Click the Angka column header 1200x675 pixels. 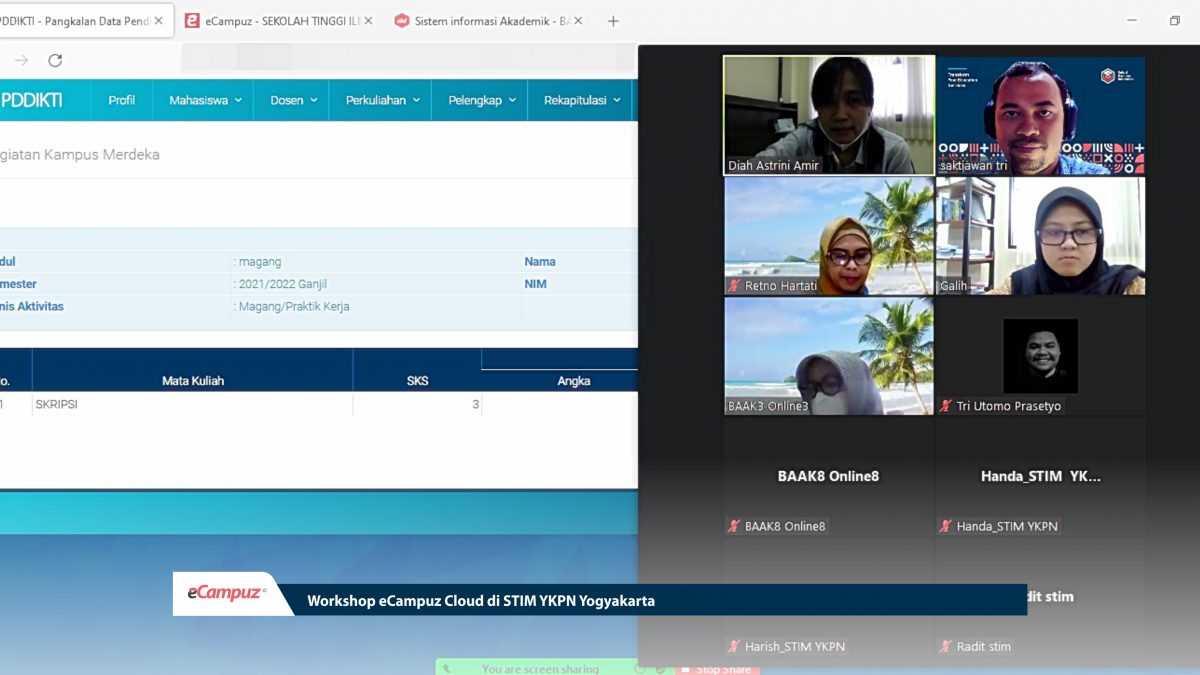point(573,380)
